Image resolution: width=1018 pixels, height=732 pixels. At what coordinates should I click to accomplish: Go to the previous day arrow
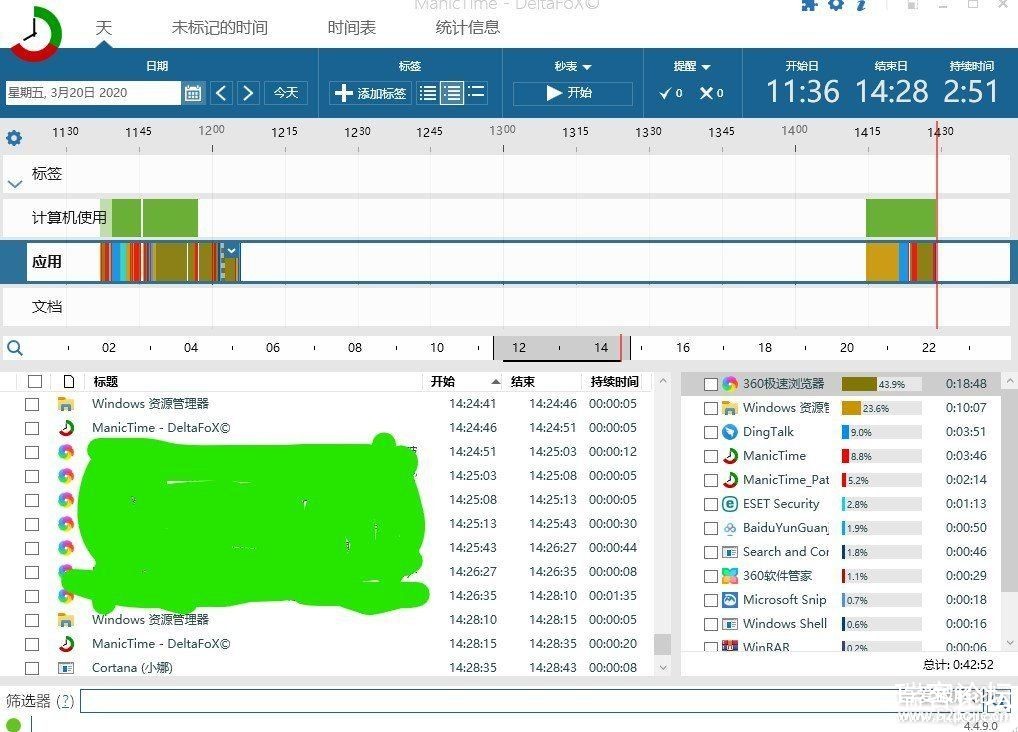click(x=222, y=93)
